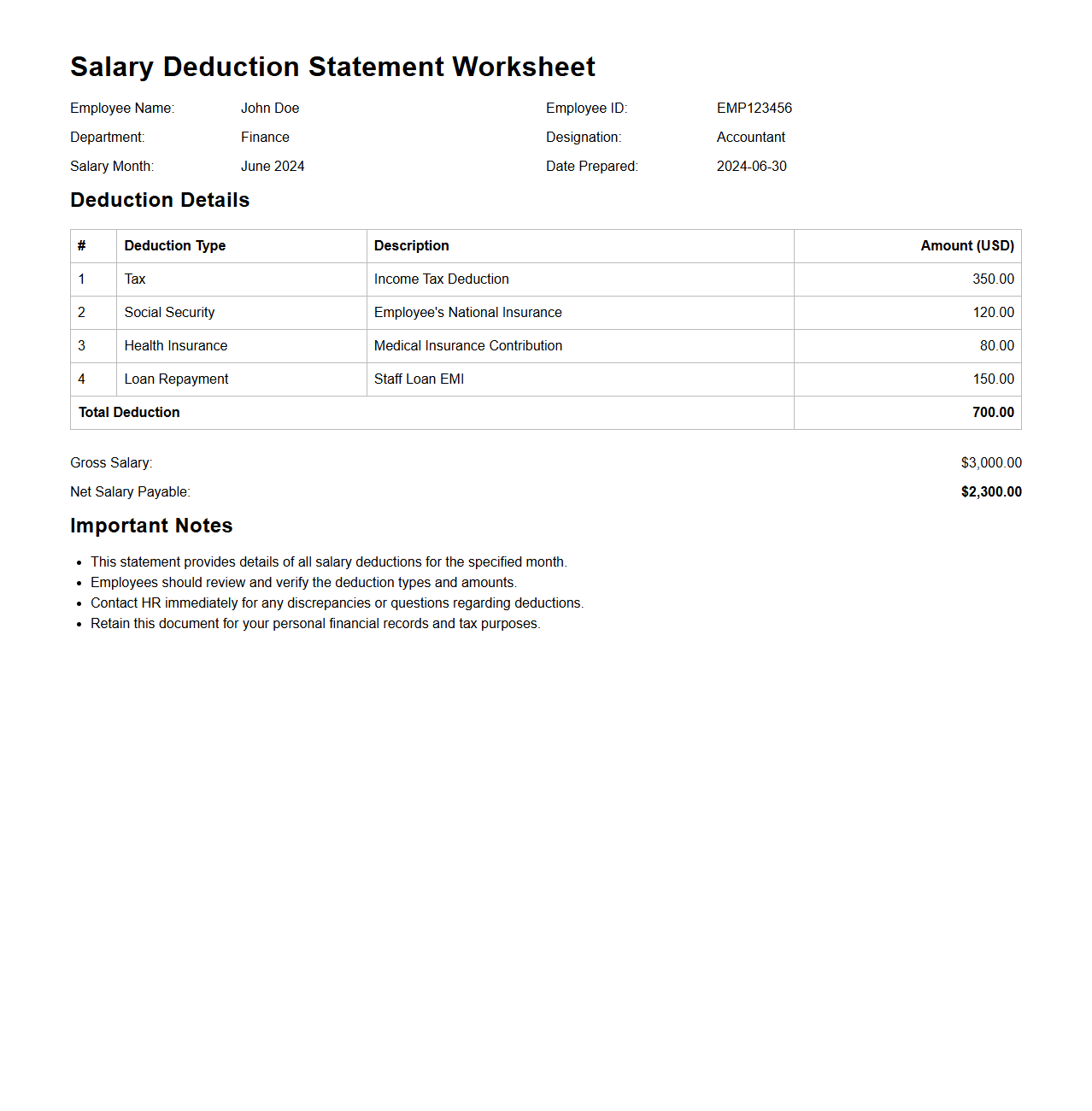Select the June 2024 salary month
This screenshot has height=1111, width=1092.
(273, 167)
